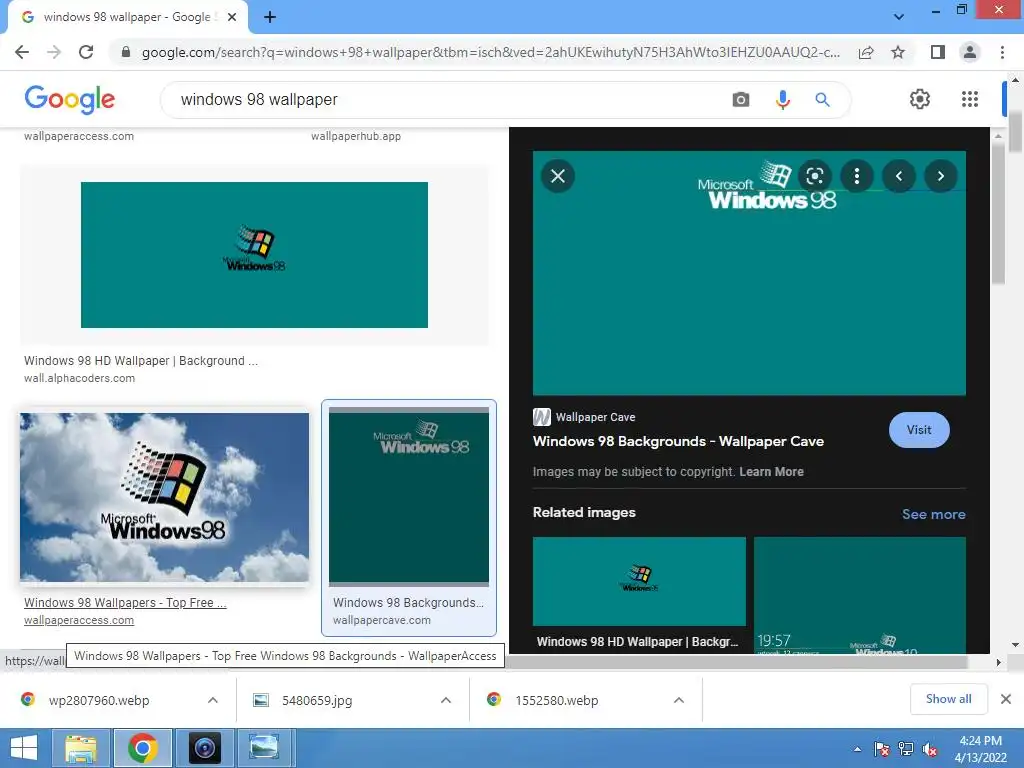This screenshot has width=1024, height=768.
Task: Click the Windows 98 Backgrounds caption
Action: click(408, 603)
